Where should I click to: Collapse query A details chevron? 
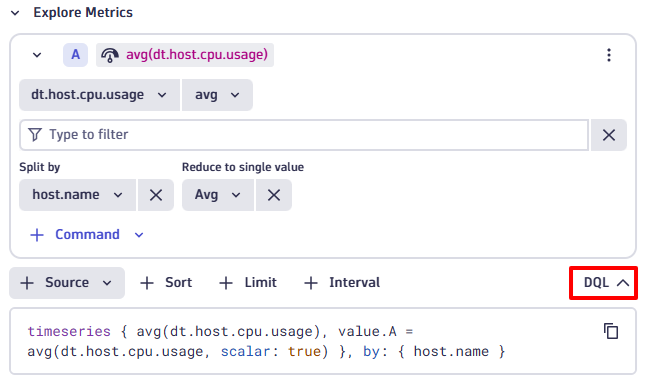pos(37,55)
